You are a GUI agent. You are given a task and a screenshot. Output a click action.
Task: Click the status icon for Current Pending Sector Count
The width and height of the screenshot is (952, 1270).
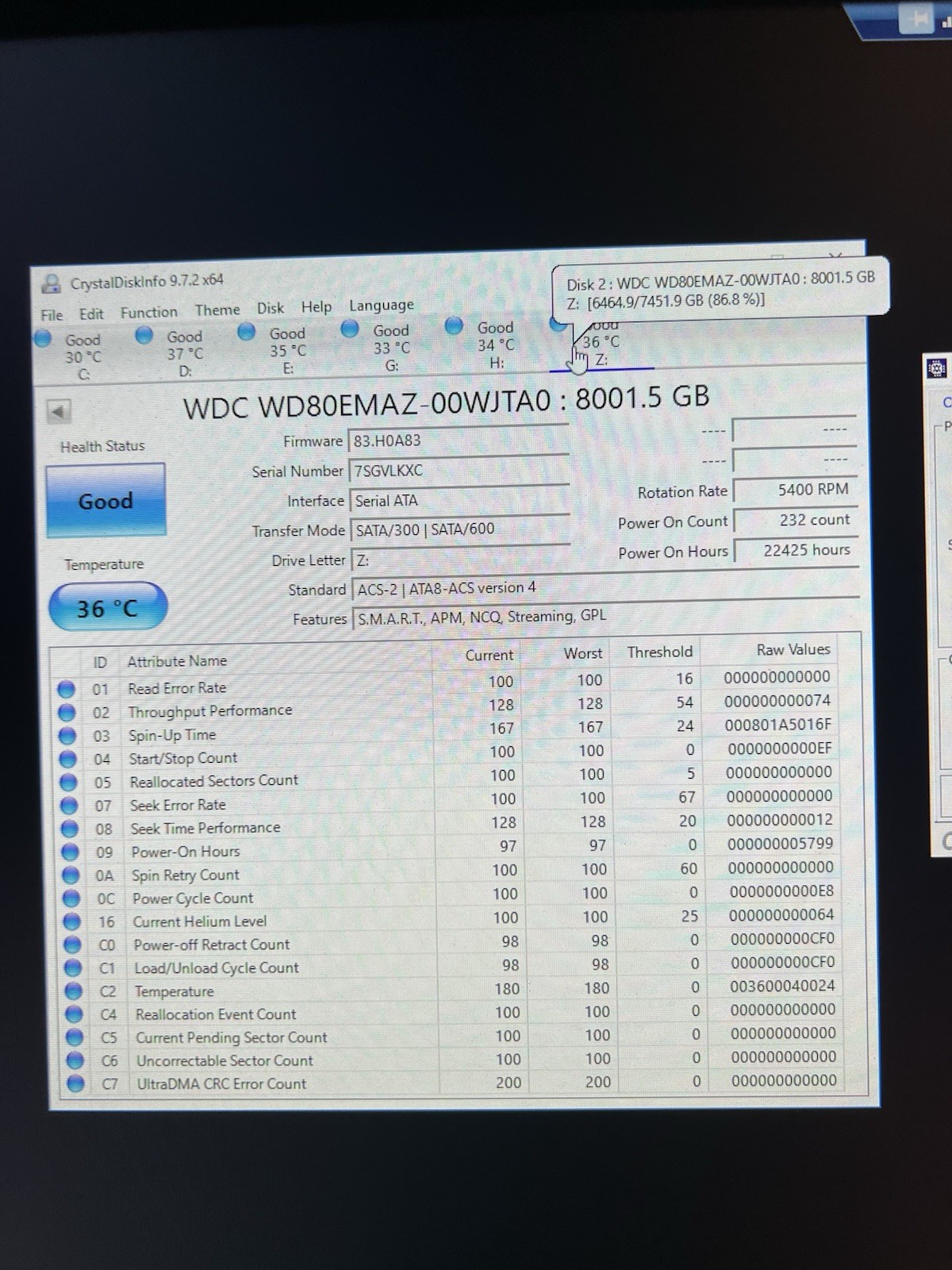(75, 1037)
